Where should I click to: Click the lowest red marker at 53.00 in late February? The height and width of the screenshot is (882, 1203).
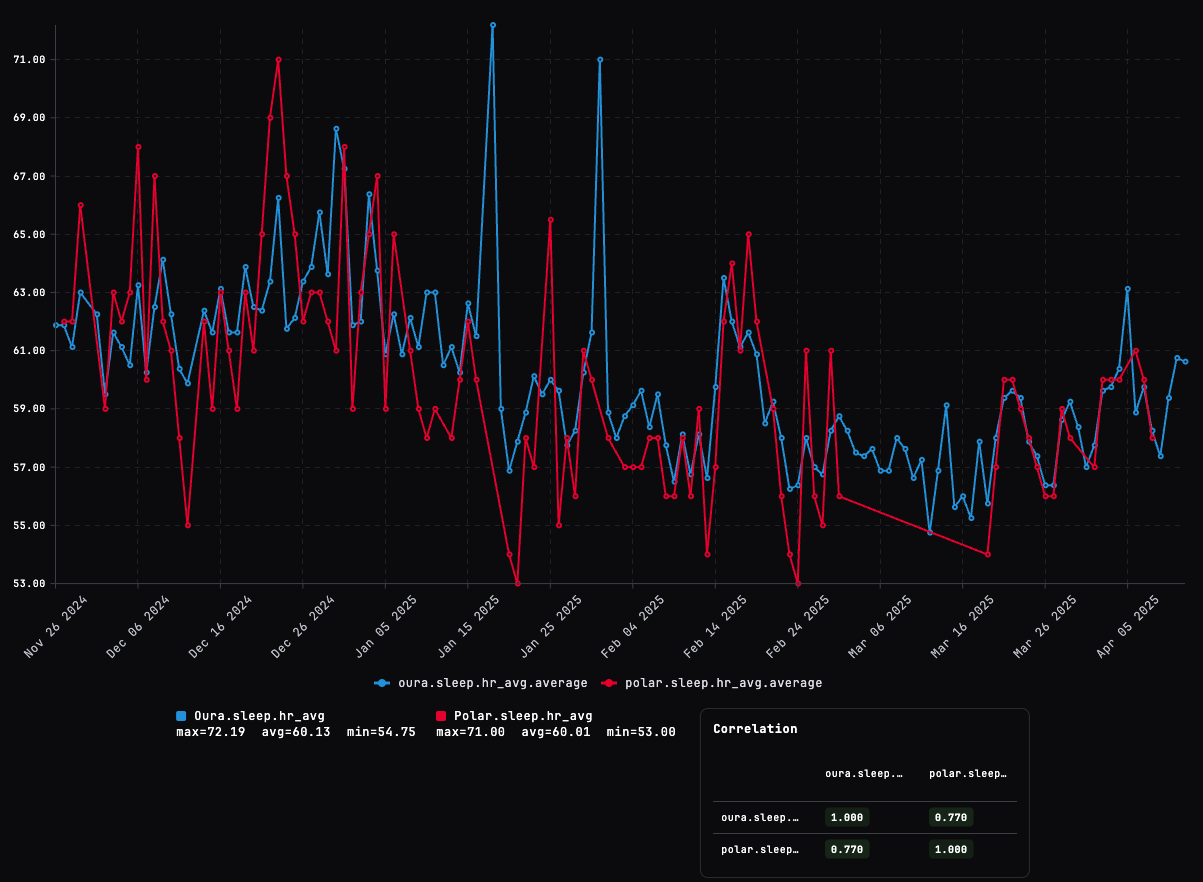(x=797, y=583)
